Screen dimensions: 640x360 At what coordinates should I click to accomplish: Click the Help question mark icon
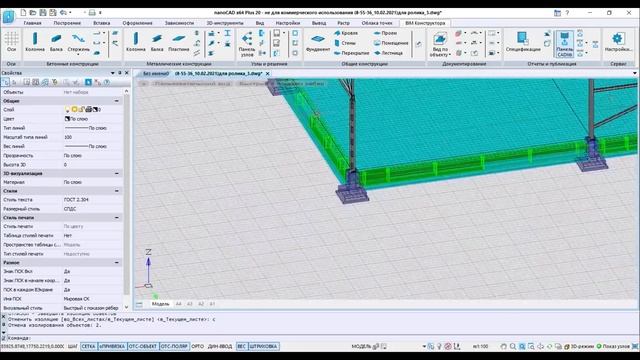[567, 13]
